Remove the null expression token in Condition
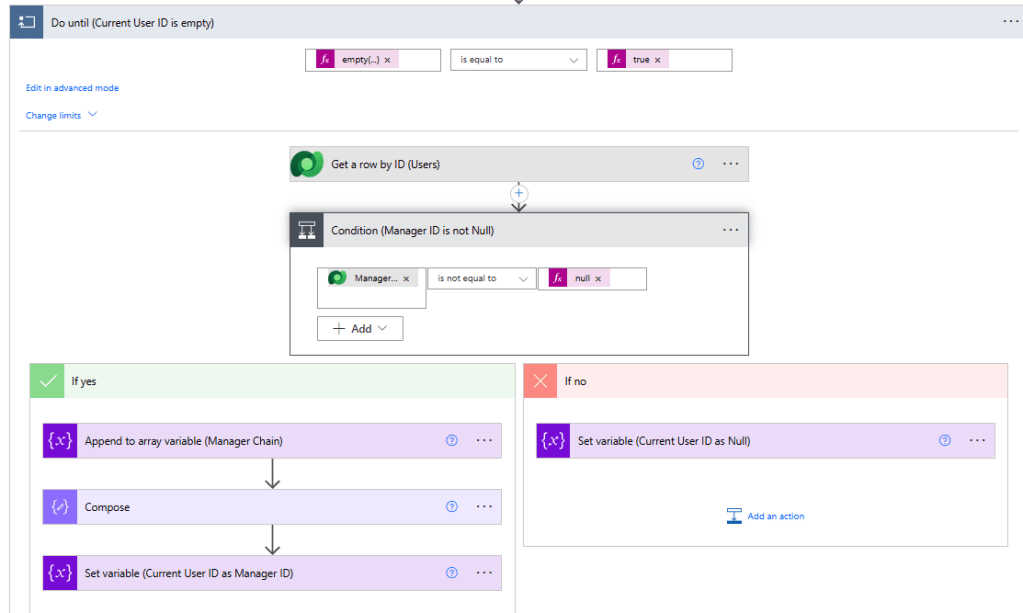The height and width of the screenshot is (613, 1023). tap(598, 279)
